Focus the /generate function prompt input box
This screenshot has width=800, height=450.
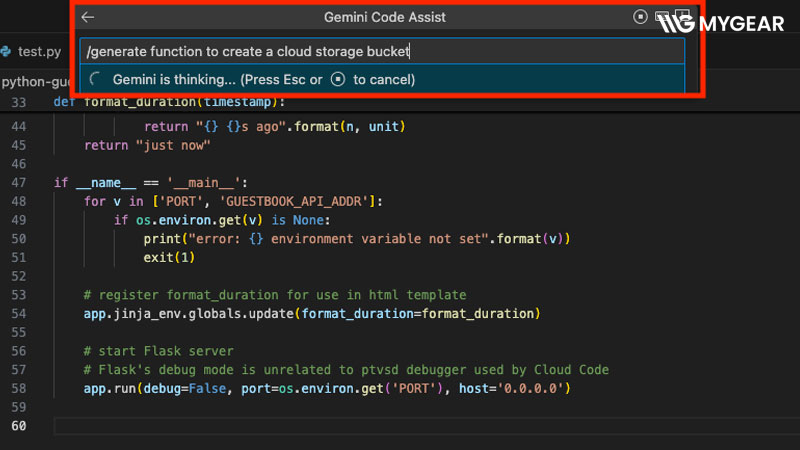pos(382,51)
